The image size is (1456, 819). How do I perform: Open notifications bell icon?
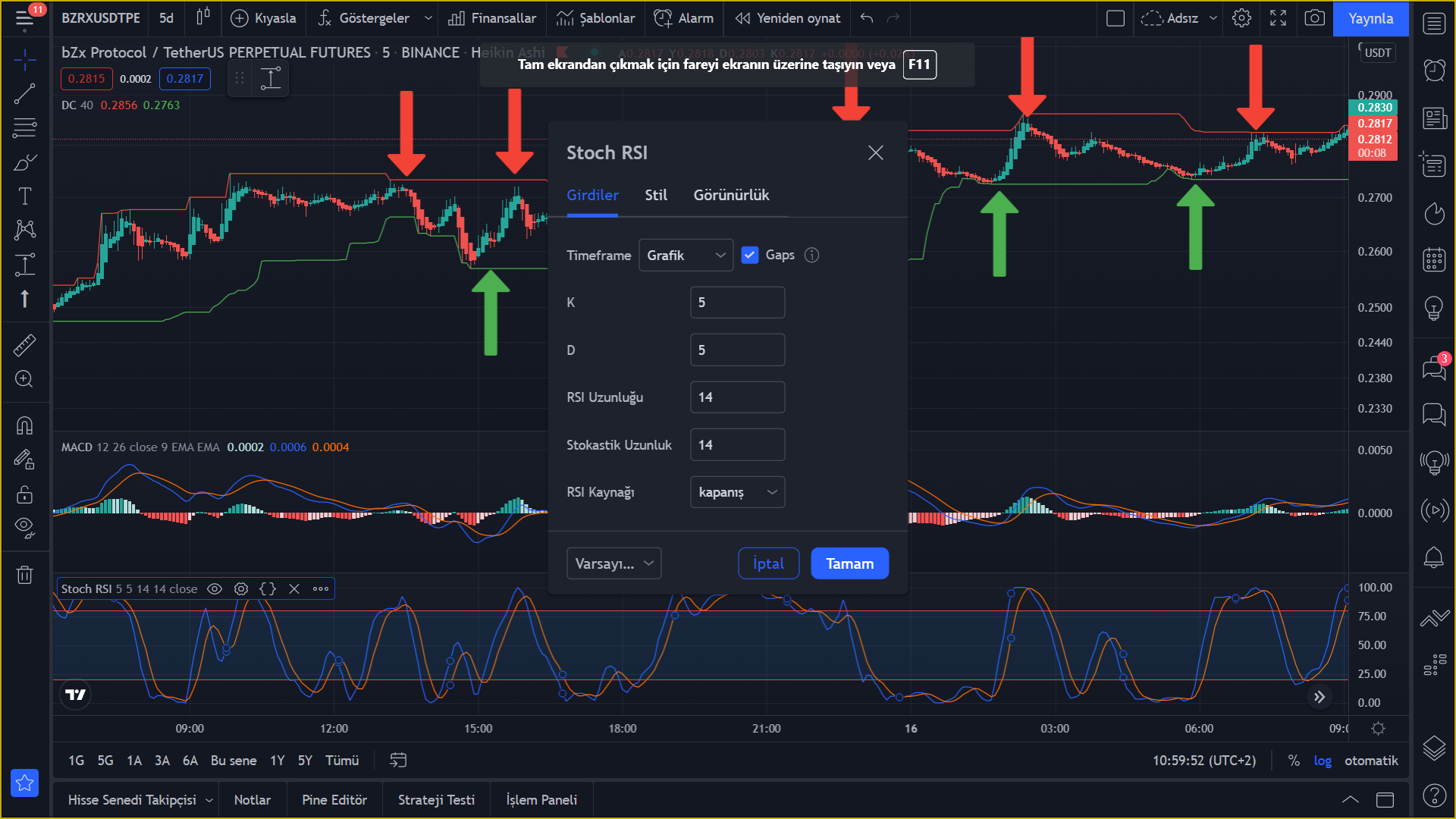[1434, 558]
